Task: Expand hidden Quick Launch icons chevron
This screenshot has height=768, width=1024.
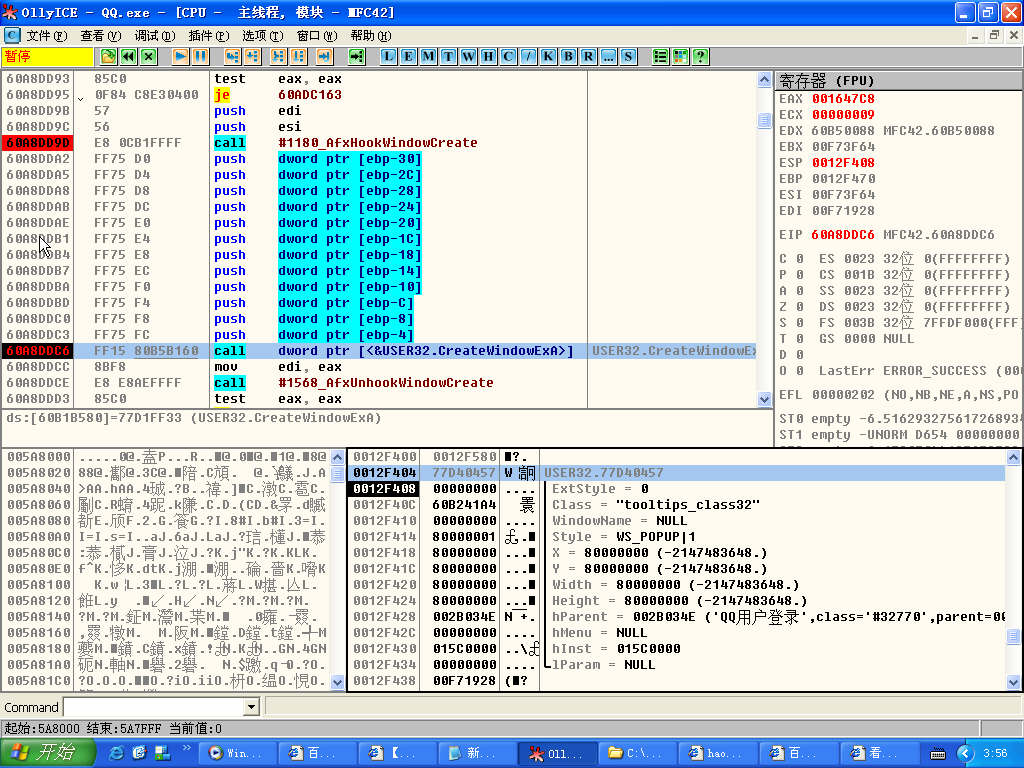Action: 186,749
